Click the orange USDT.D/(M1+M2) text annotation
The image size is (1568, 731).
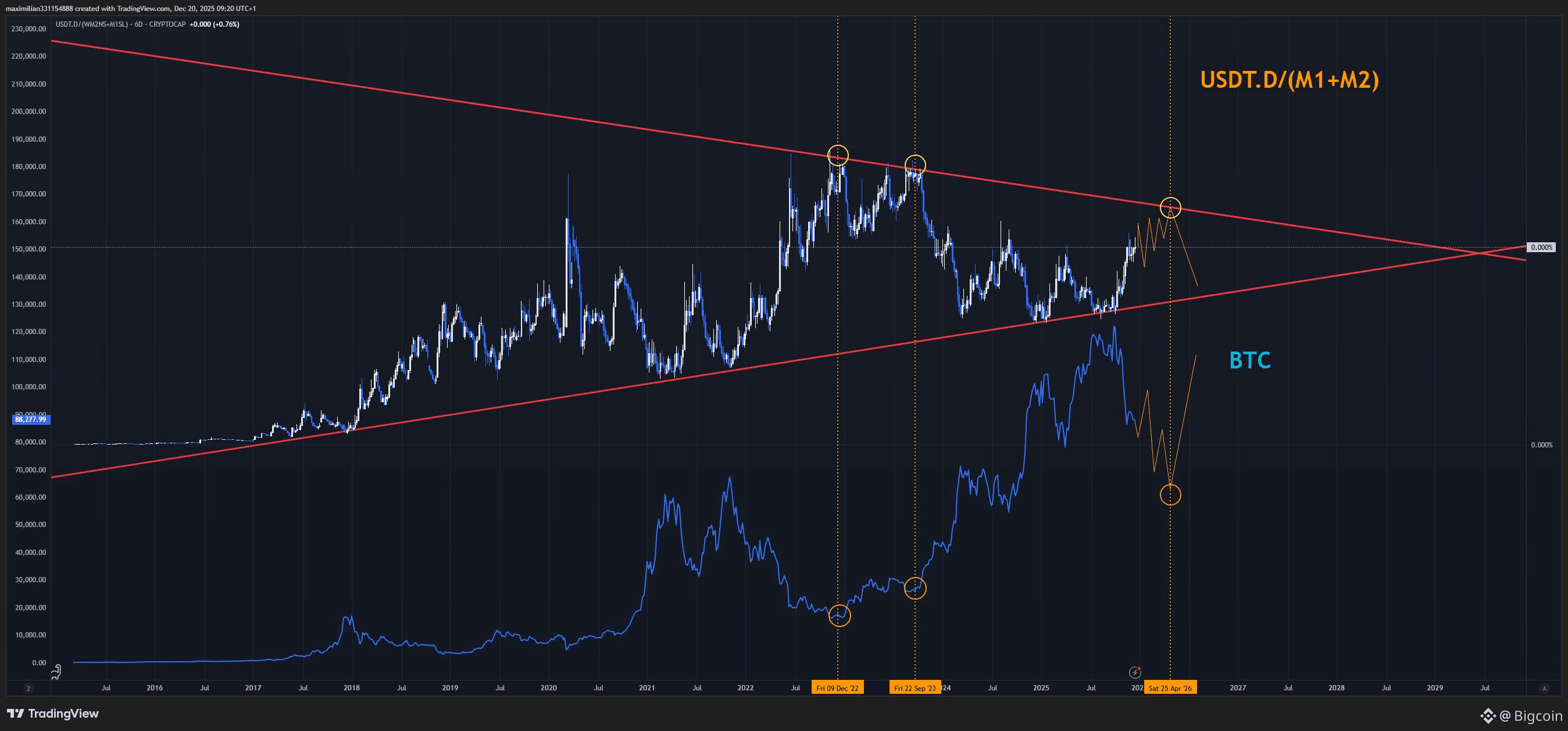pyautogui.click(x=1289, y=80)
